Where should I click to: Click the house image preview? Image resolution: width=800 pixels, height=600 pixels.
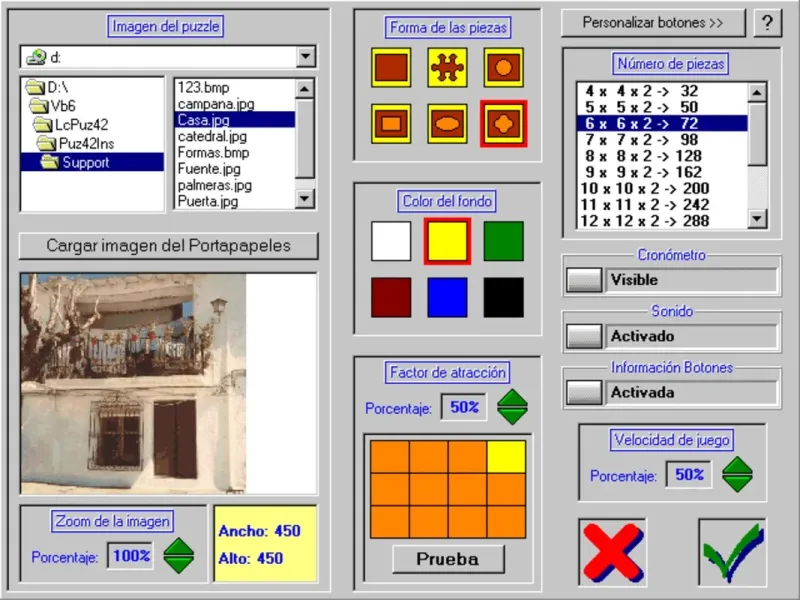tap(134, 384)
